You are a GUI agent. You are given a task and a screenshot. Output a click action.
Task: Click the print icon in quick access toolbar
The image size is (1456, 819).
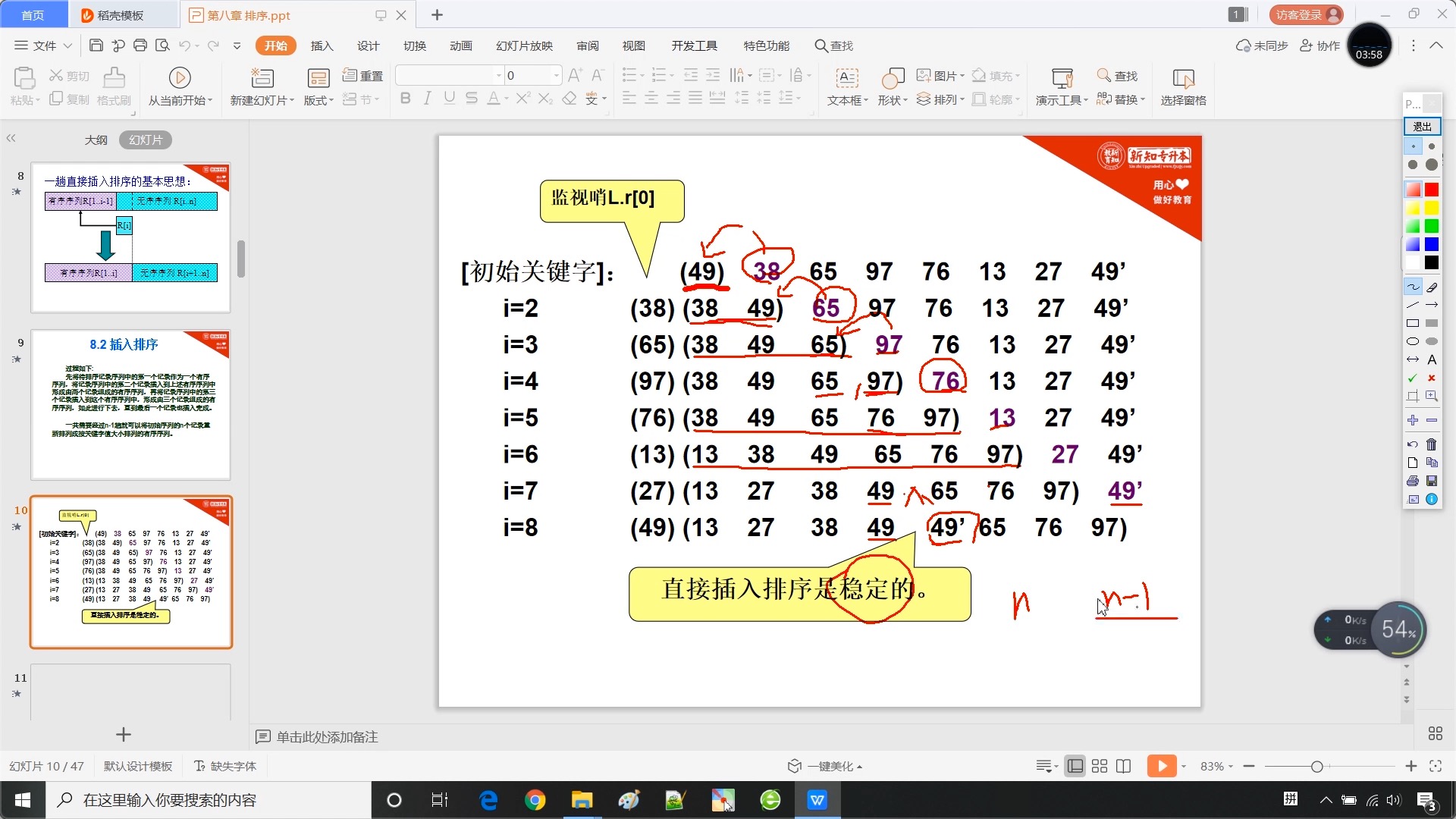[x=140, y=45]
